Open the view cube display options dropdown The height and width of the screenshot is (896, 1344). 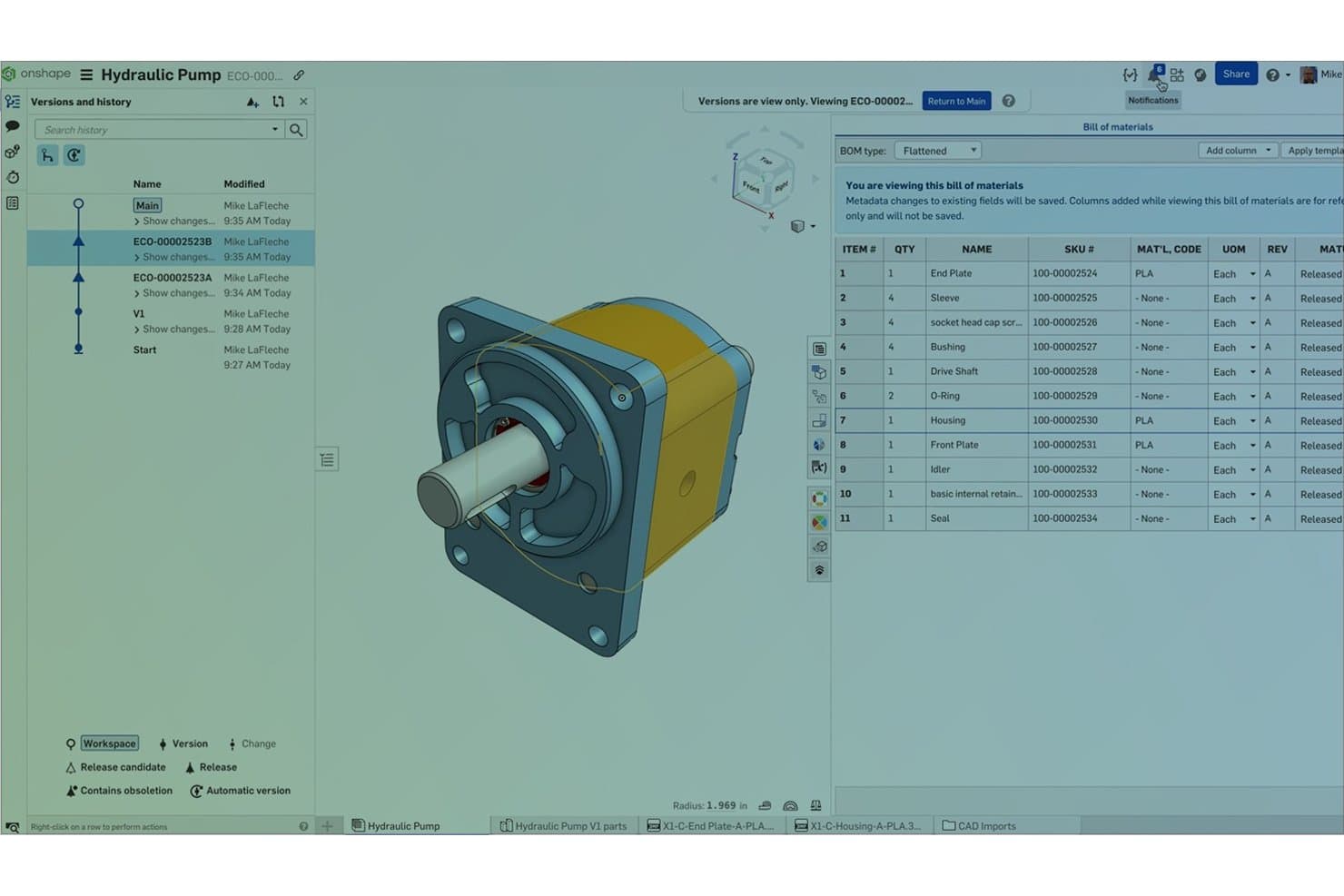(x=803, y=226)
